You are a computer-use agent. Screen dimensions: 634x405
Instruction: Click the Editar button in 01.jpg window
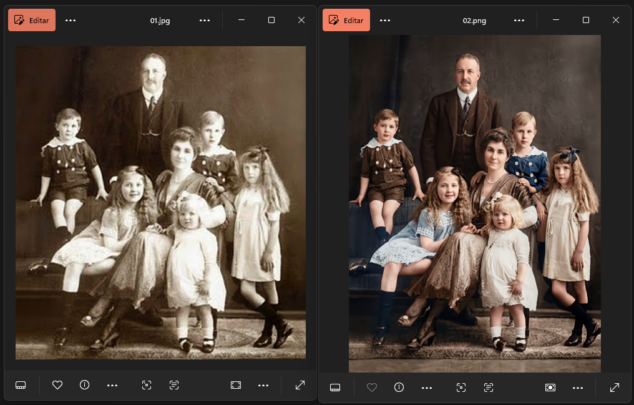31,20
